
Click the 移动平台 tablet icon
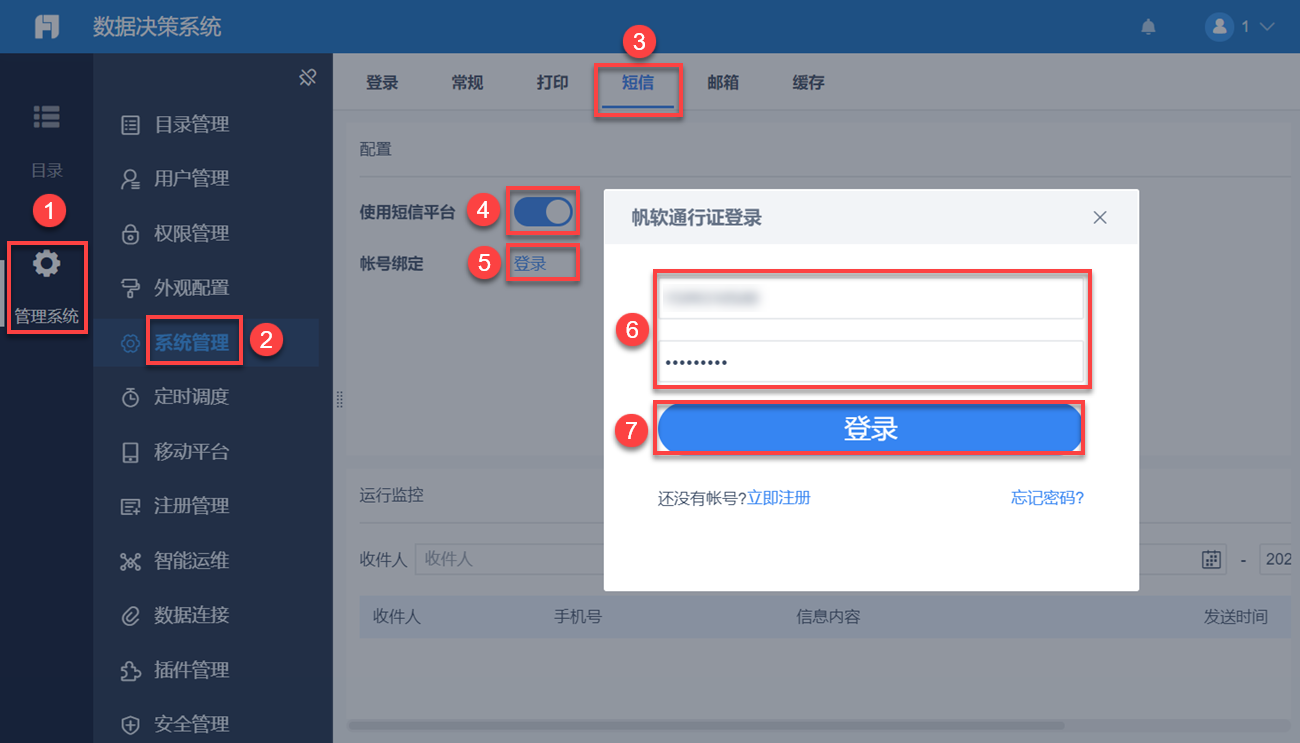[130, 452]
